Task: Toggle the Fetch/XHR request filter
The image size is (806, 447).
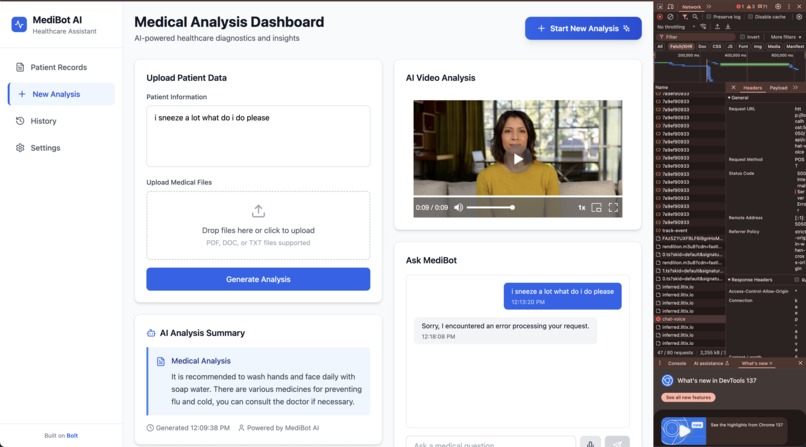Action: point(681,46)
